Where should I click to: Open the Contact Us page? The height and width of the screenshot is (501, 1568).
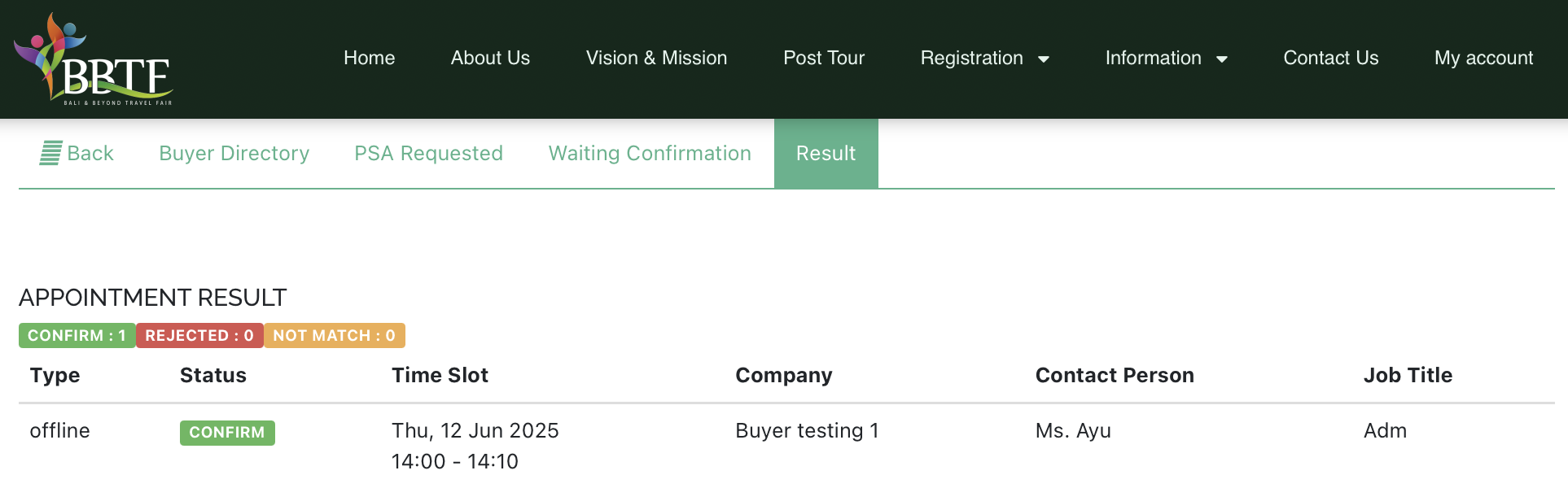tap(1331, 59)
